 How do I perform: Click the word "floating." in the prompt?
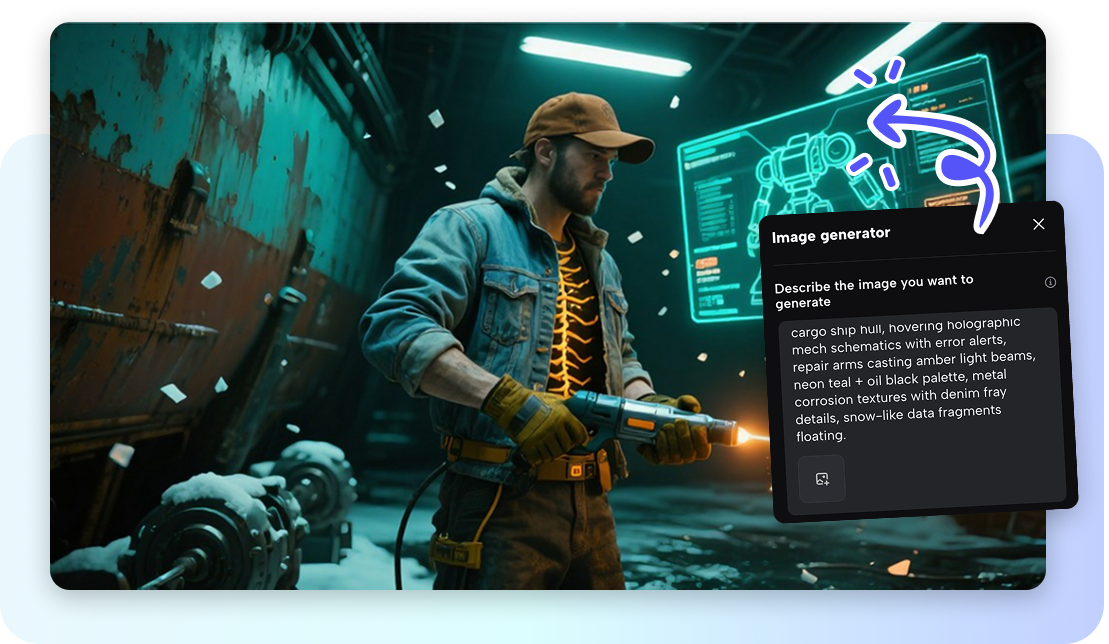[821, 437]
